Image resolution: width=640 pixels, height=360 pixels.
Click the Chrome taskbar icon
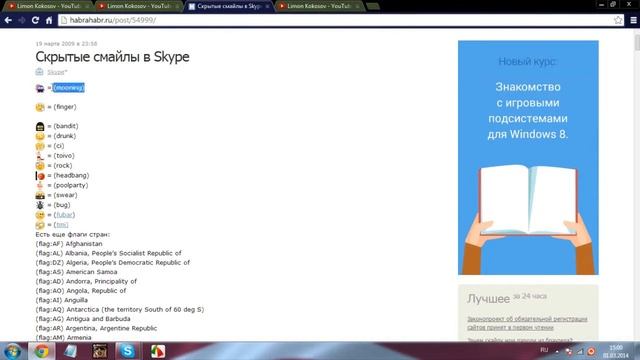pyautogui.click(x=41, y=351)
